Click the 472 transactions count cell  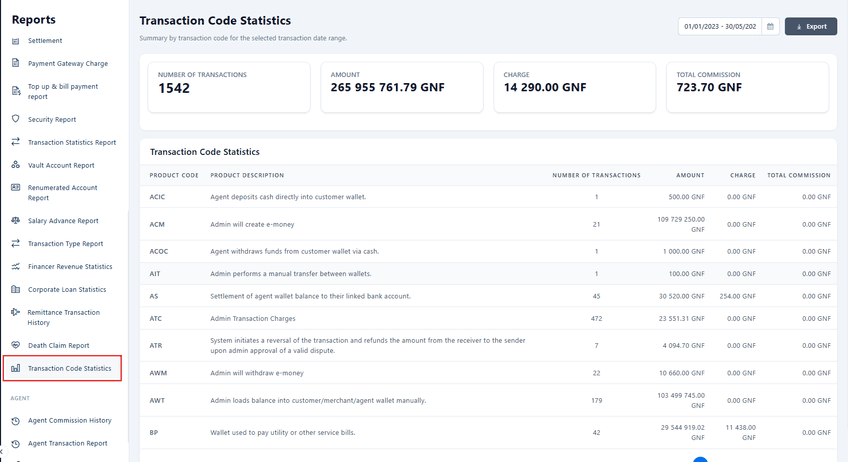point(596,319)
